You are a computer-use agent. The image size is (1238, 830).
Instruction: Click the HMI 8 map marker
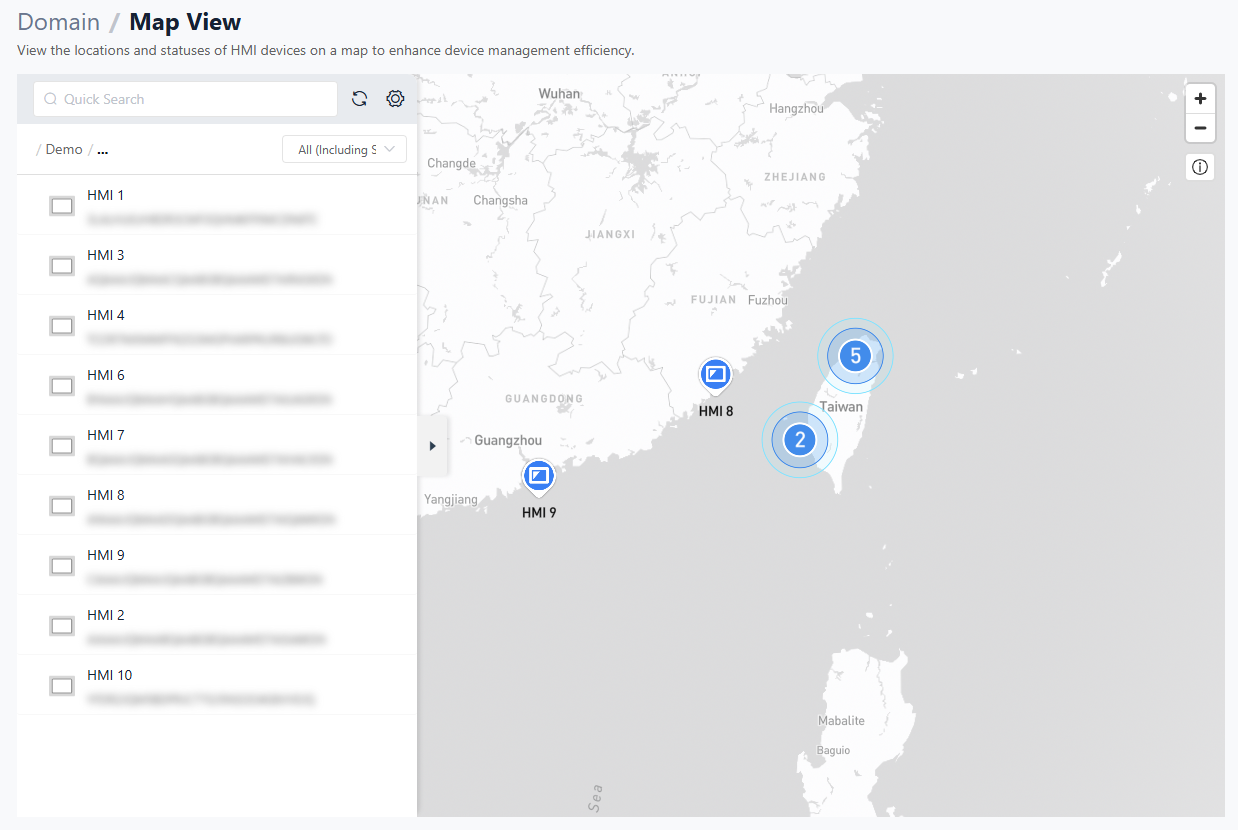coord(715,377)
